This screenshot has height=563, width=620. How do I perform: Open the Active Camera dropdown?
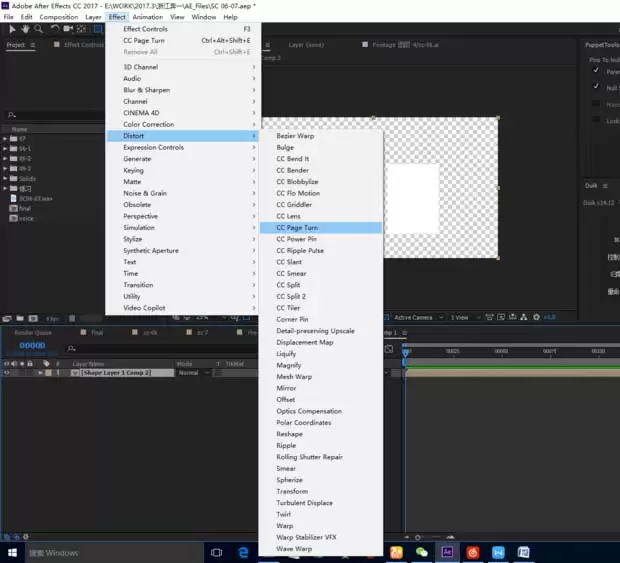pos(418,317)
